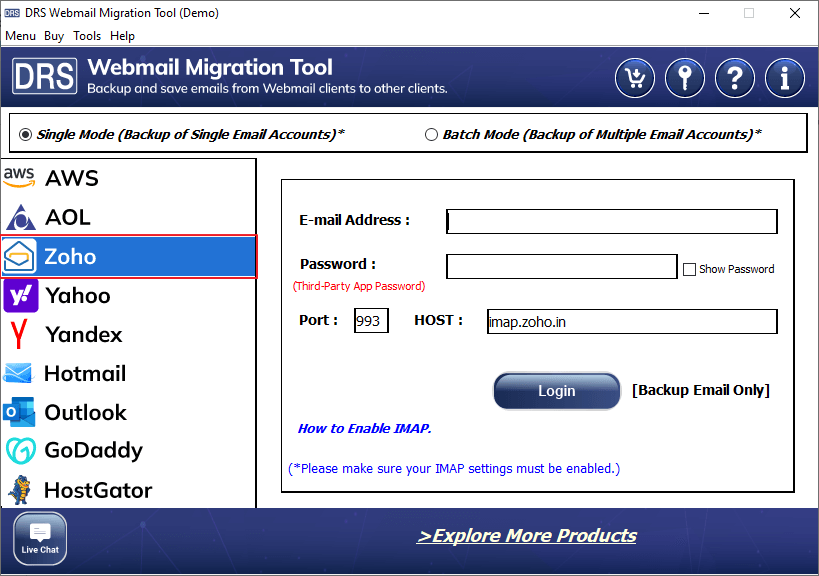This screenshot has width=819, height=576.
Task: Click the Backup Email Only label
Action: pos(701,390)
